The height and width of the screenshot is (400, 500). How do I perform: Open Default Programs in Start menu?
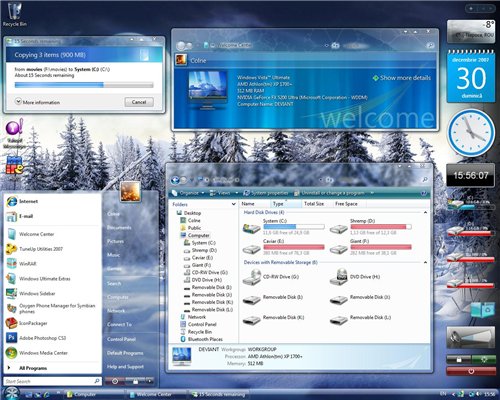pyautogui.click(x=125, y=353)
